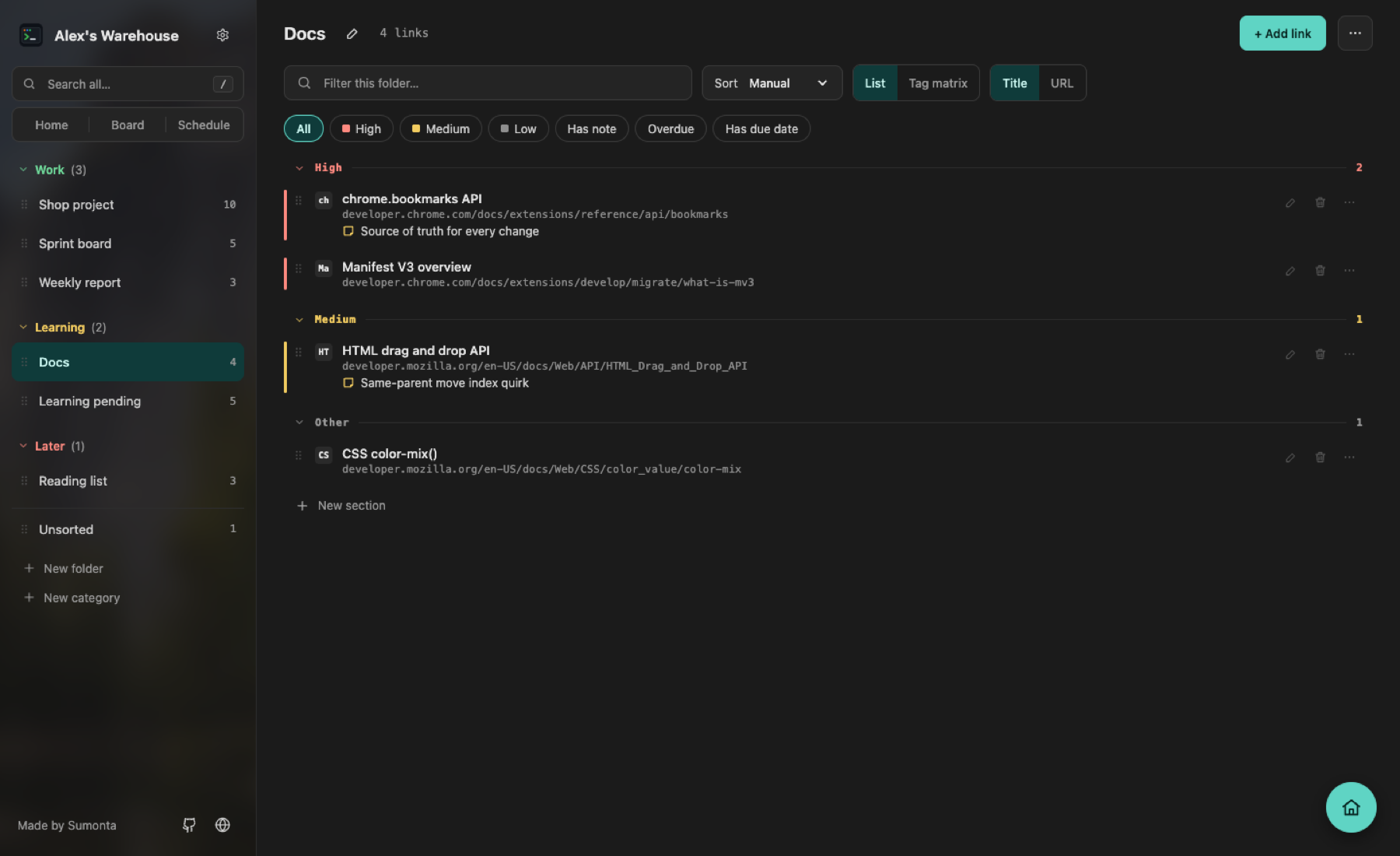Click the Filter this folder field

[488, 83]
